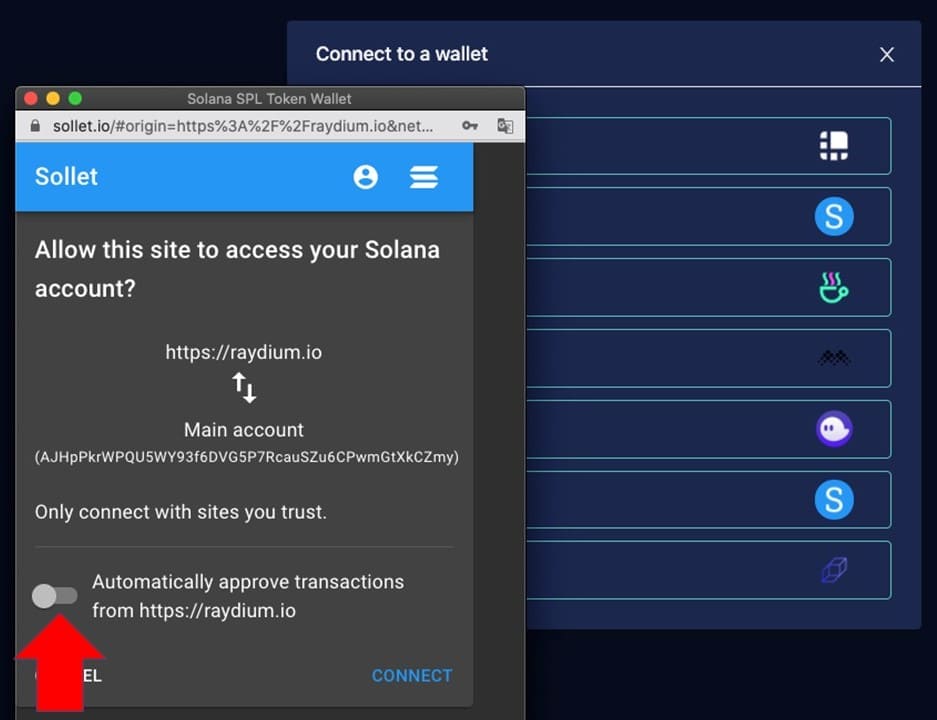Click the translate icon in the address bar

coord(505,125)
